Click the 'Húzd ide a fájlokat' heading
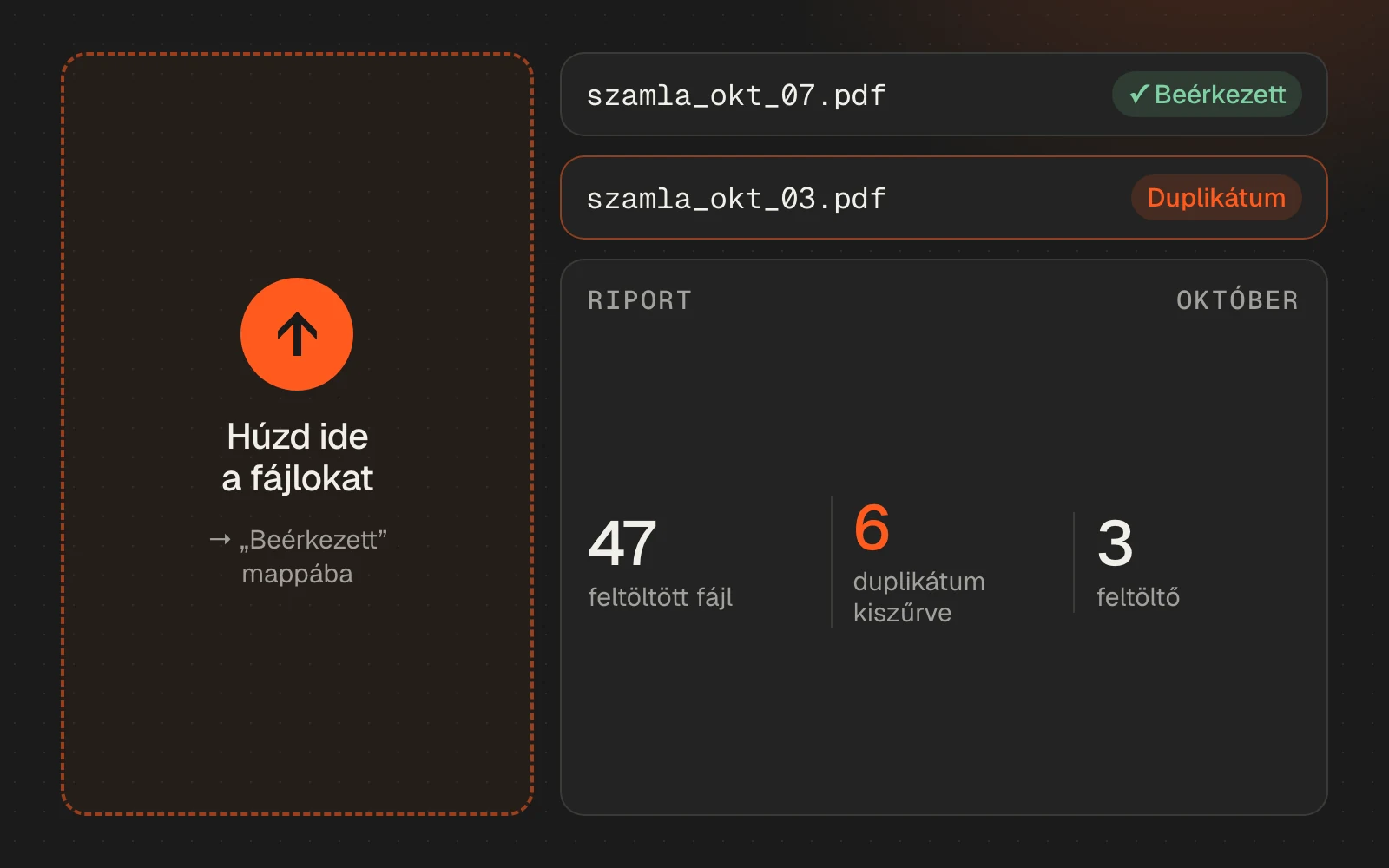 (x=297, y=457)
